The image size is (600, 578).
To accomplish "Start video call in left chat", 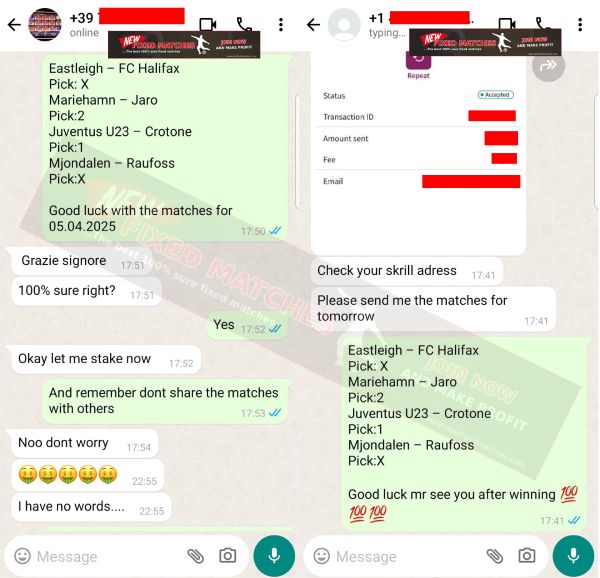I will (x=208, y=25).
